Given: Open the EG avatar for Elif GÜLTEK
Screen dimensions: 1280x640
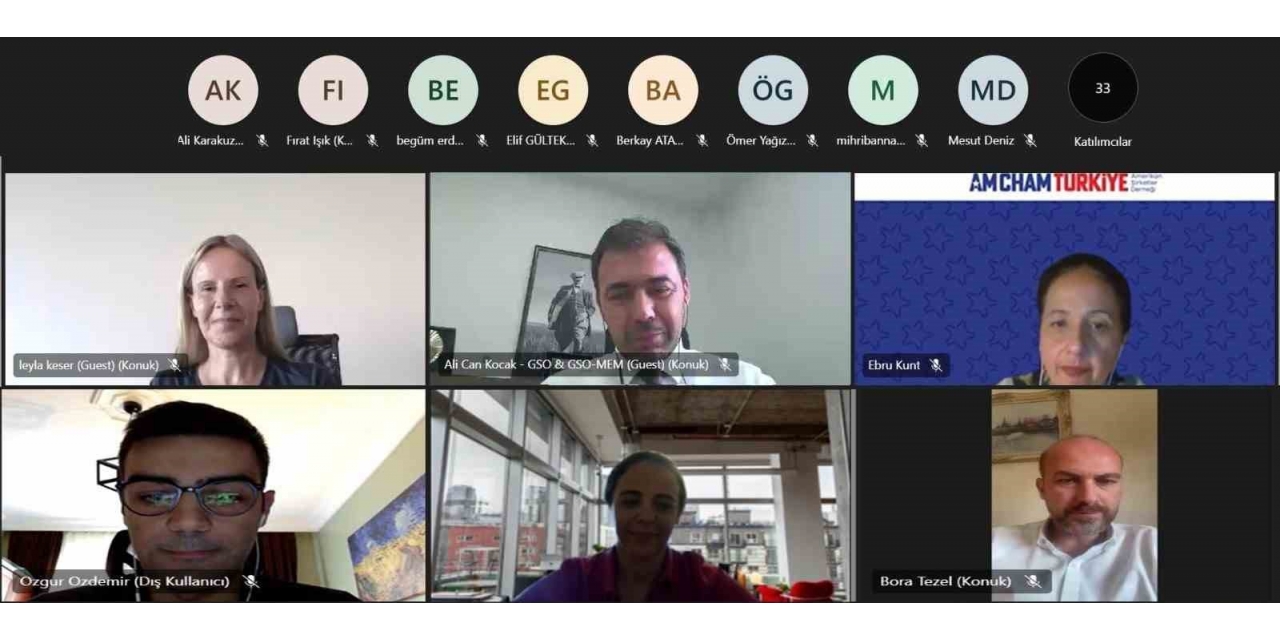Looking at the screenshot, I should [x=553, y=90].
